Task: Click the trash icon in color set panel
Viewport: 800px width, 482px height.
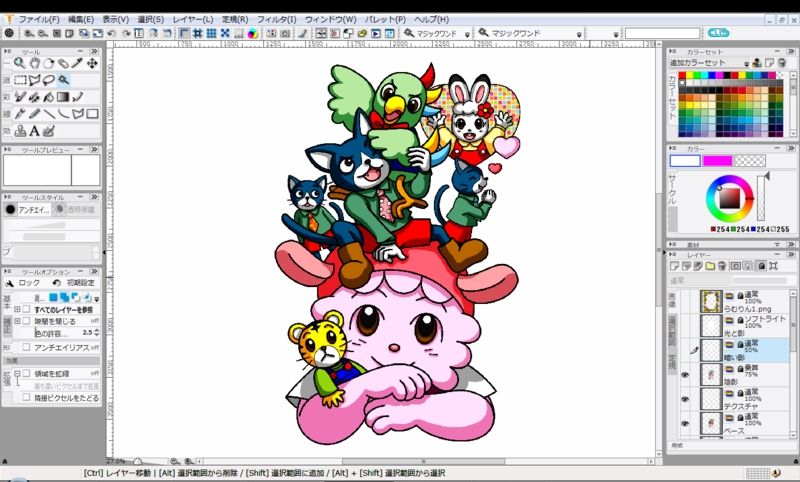Action: (x=781, y=63)
